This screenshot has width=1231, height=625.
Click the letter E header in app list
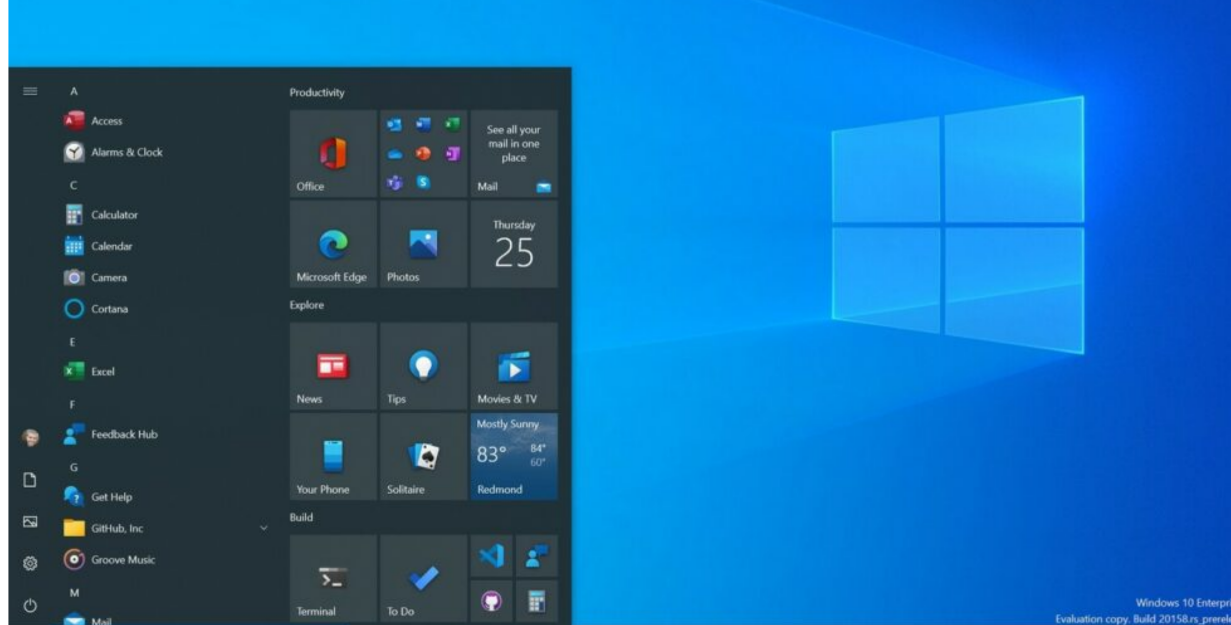pyautogui.click(x=73, y=342)
